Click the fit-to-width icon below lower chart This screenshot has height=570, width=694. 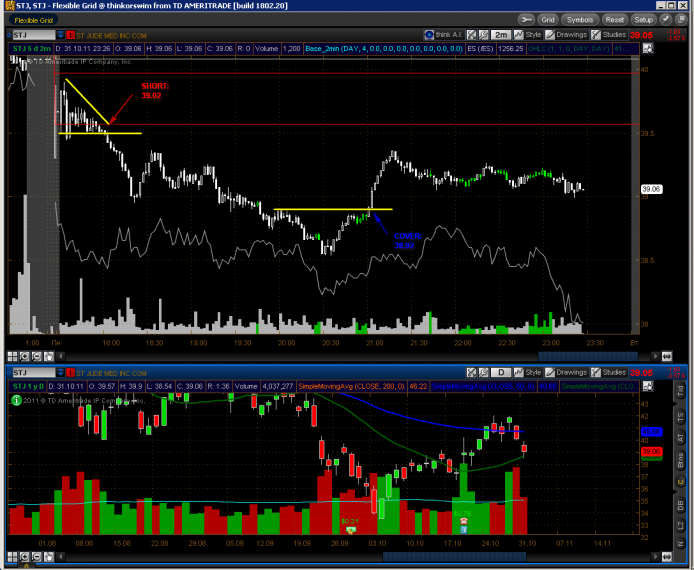667,556
